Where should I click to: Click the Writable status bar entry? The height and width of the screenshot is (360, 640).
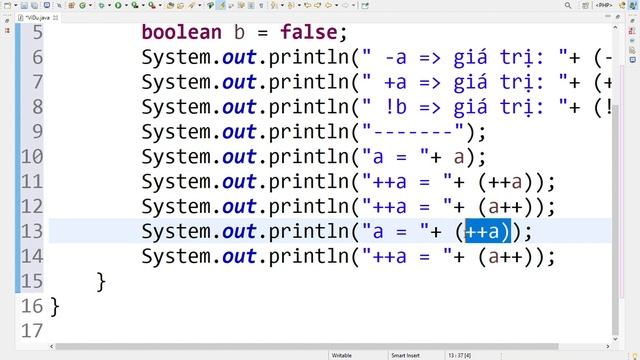(342, 356)
